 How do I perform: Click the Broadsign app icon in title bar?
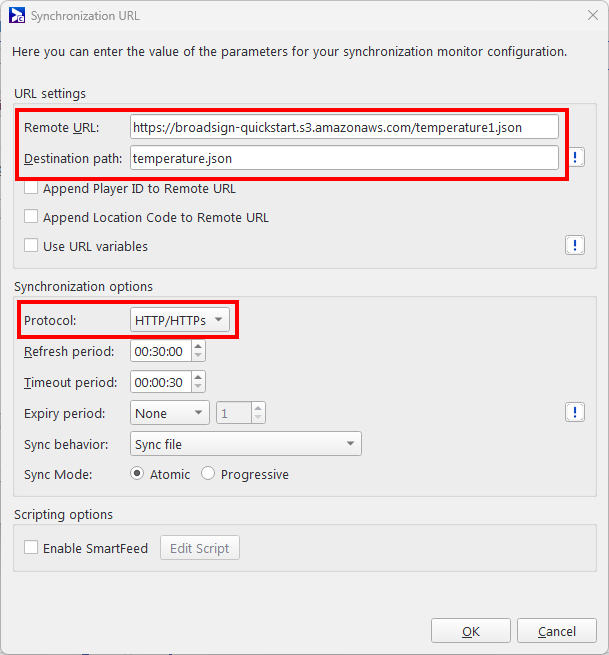(17, 15)
